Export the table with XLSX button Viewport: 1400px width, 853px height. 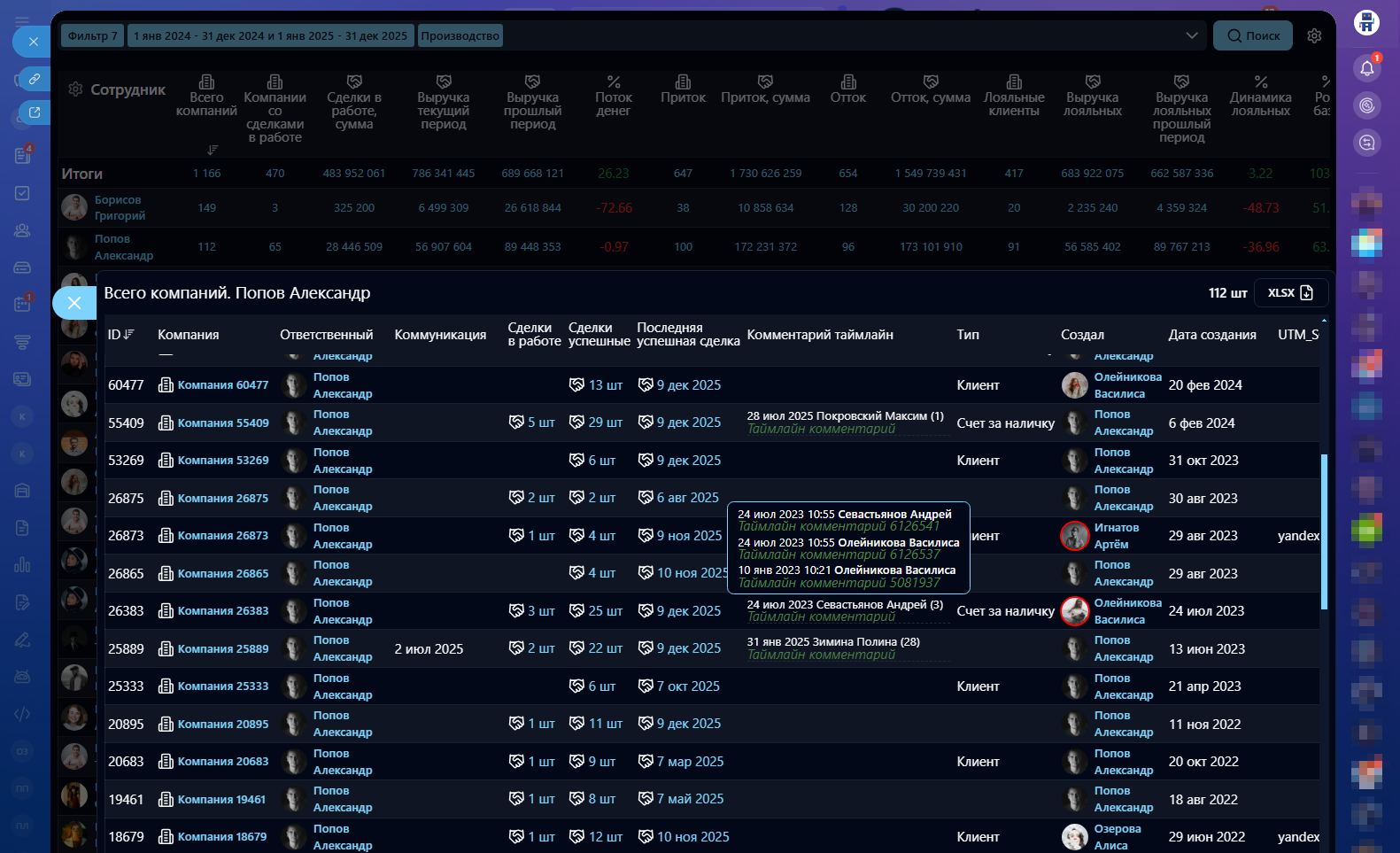[1290, 293]
